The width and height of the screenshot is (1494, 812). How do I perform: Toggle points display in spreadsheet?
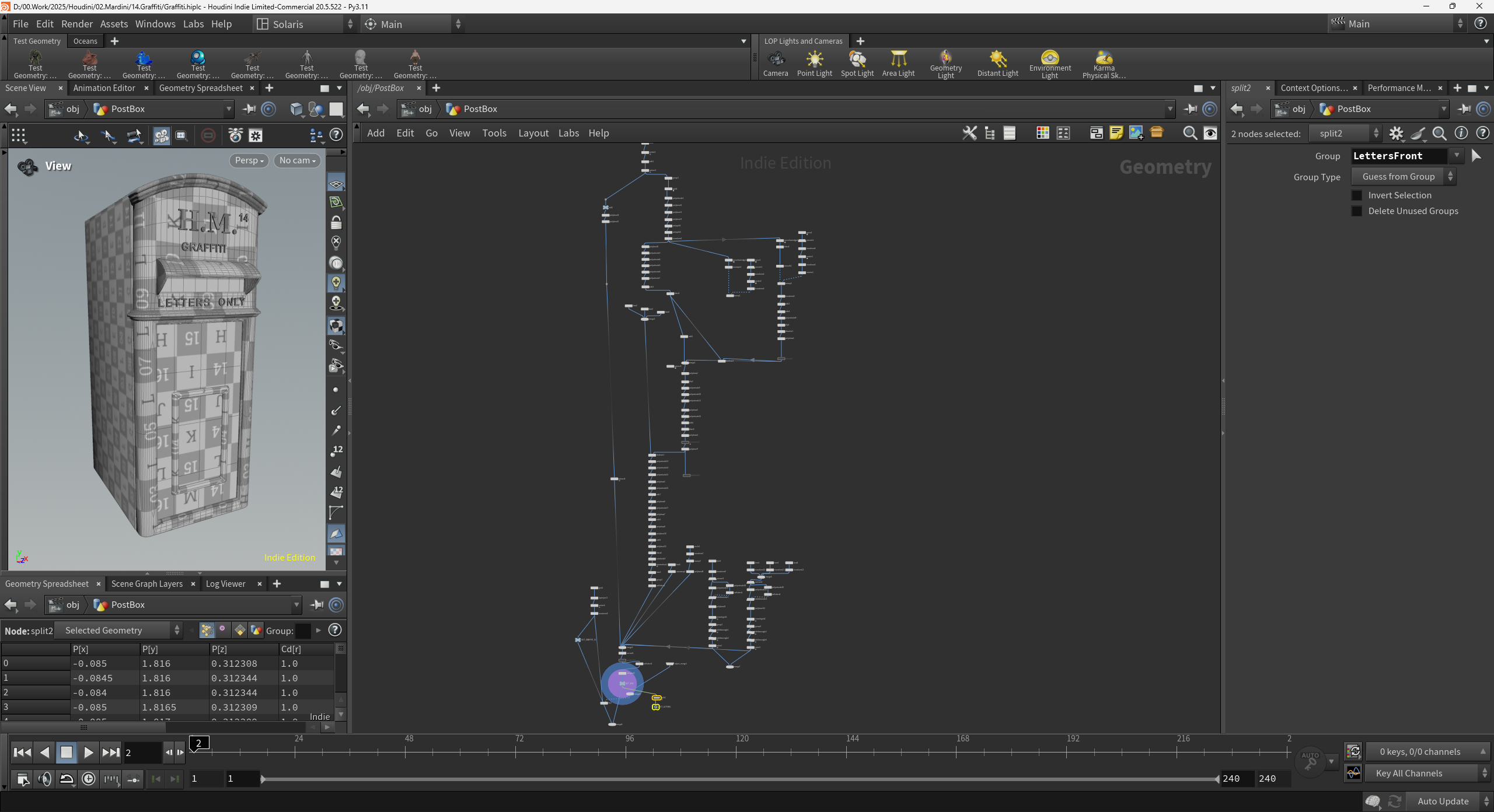pyautogui.click(x=207, y=630)
